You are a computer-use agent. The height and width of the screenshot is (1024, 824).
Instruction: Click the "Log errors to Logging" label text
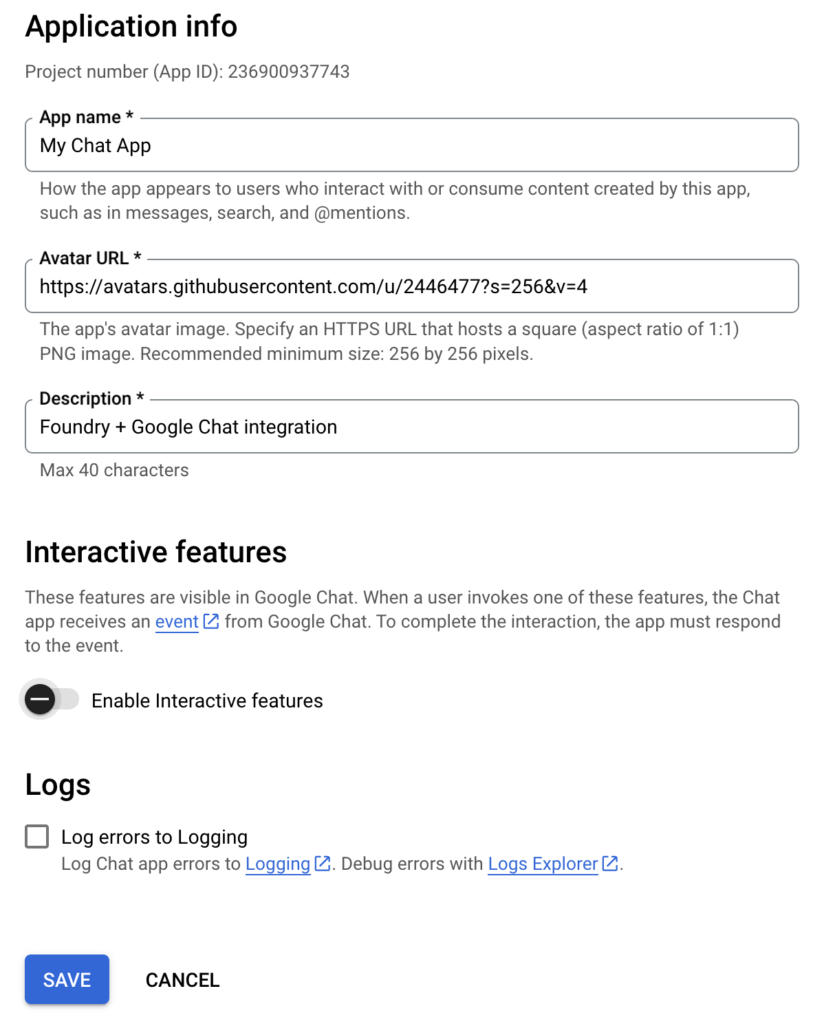tap(154, 837)
